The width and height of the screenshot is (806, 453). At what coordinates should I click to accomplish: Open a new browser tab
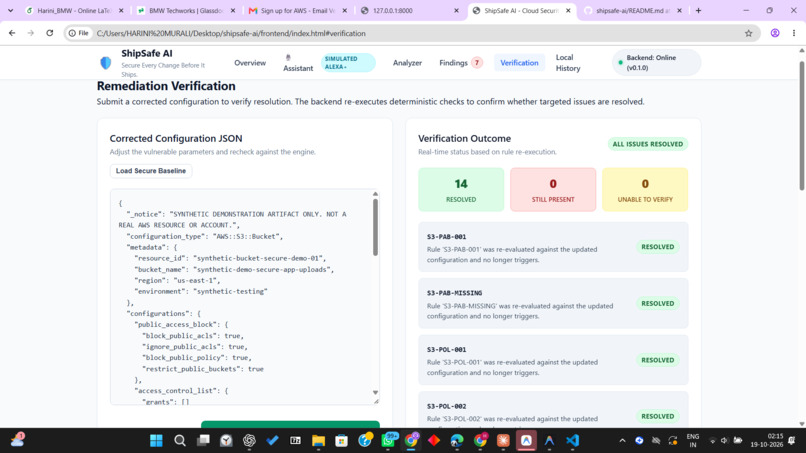tap(698, 10)
